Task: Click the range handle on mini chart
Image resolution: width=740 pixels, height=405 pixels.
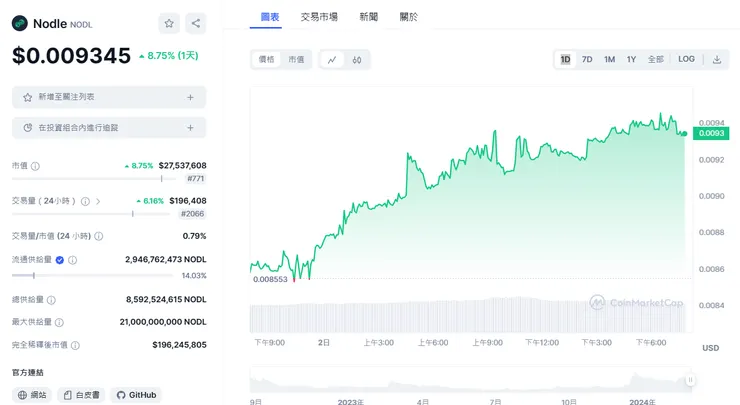Action: (x=690, y=380)
